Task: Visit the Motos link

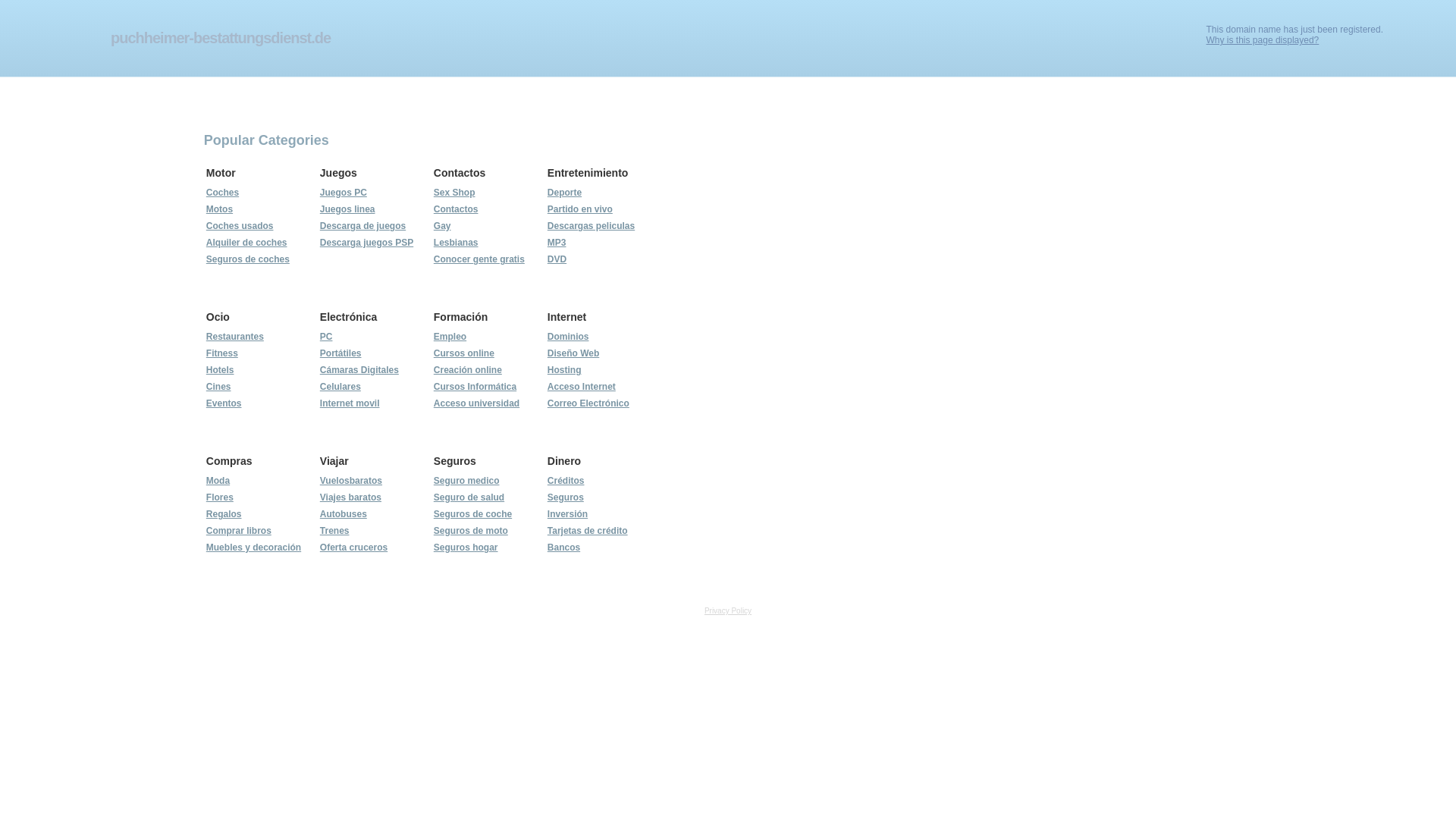Action: pyautogui.click(x=219, y=209)
